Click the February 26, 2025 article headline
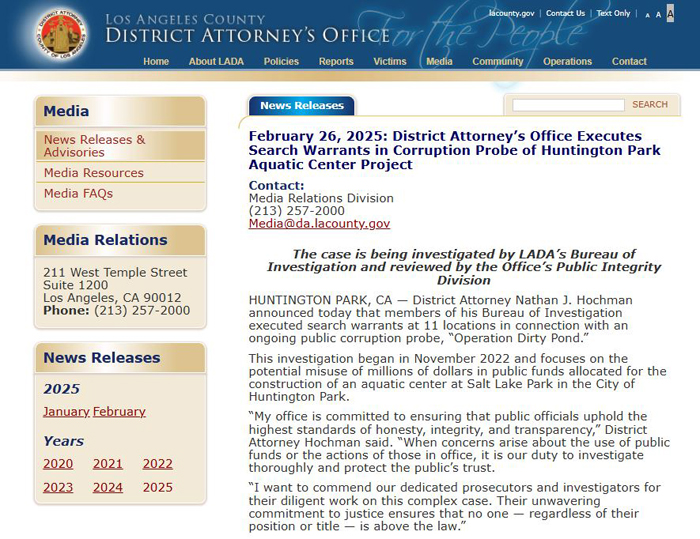 click(x=454, y=150)
